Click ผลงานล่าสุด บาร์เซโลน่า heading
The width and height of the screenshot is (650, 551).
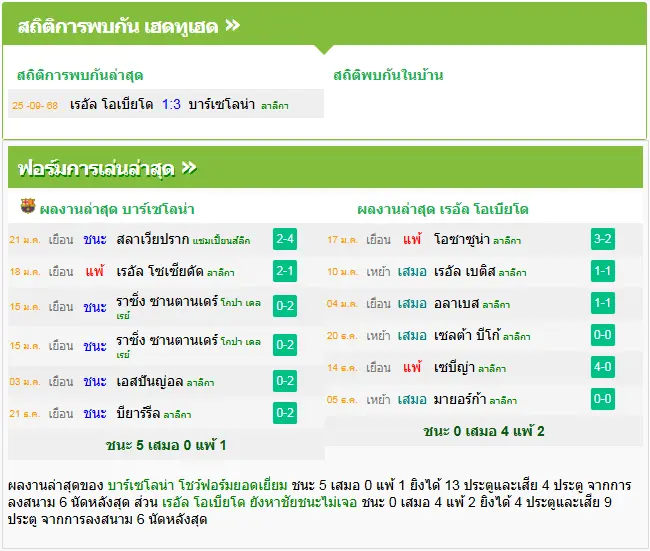(x=117, y=209)
